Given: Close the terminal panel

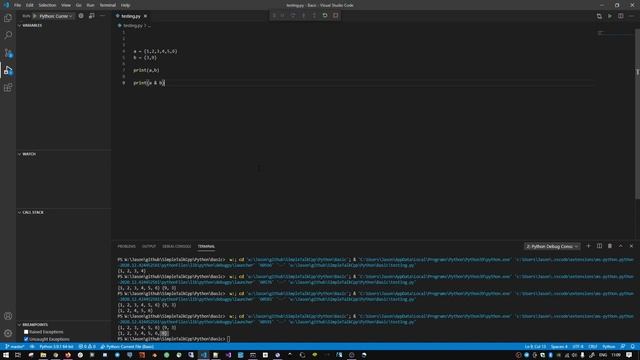Looking at the screenshot, I should pyautogui.click(x=631, y=246).
